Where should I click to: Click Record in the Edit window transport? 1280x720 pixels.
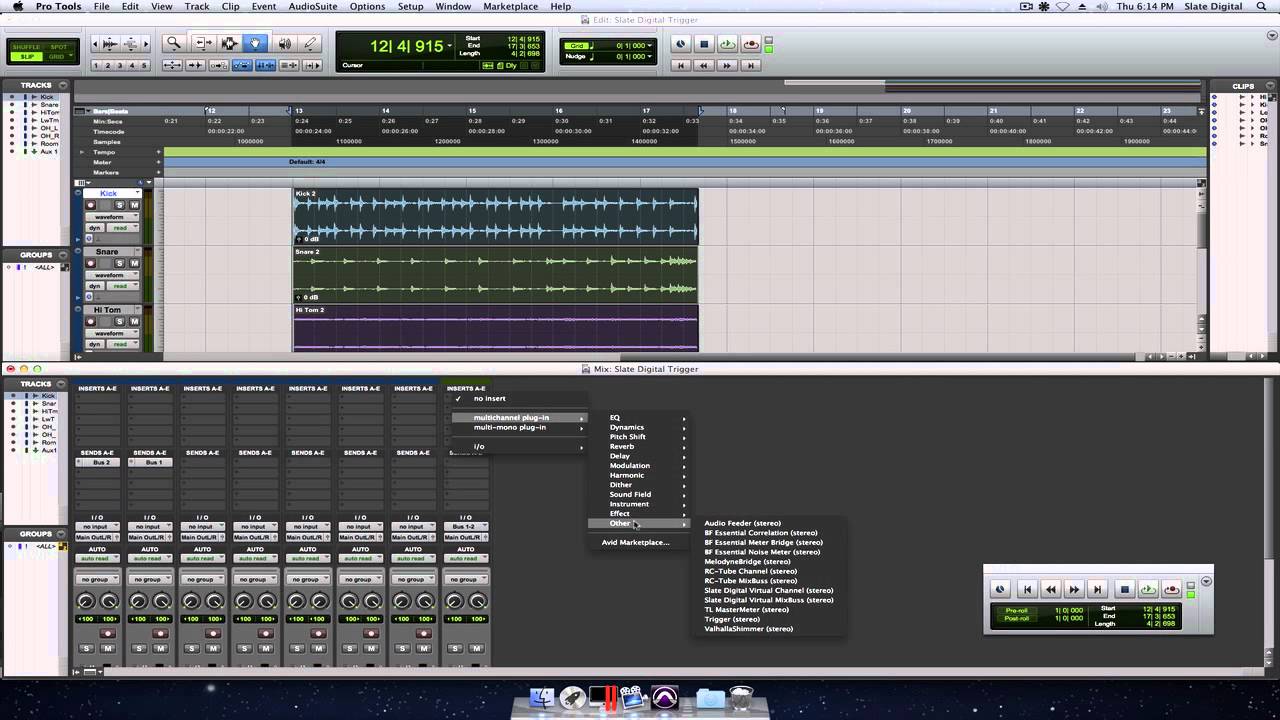click(x=751, y=44)
